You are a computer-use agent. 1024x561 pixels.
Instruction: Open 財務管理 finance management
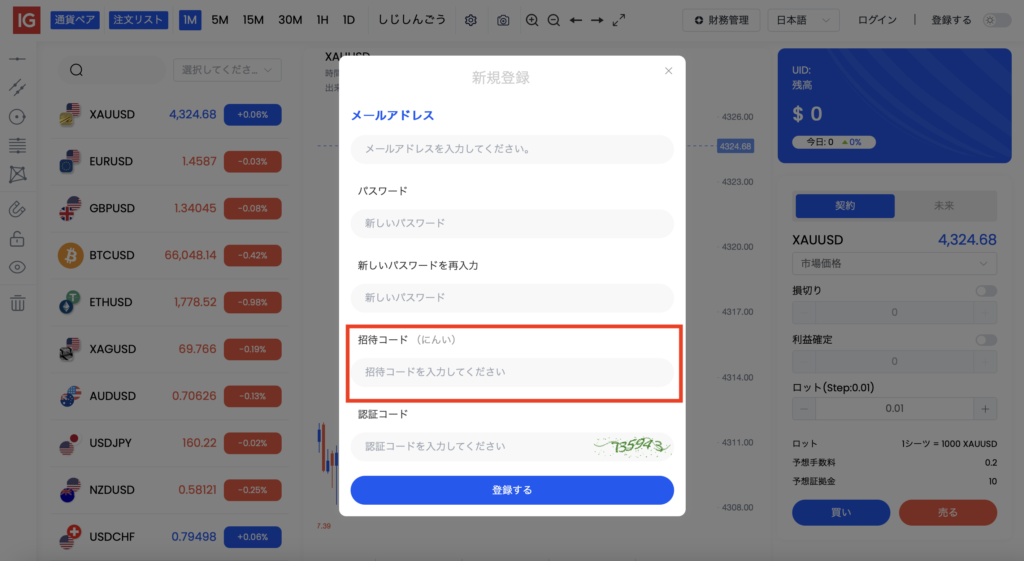(721, 20)
